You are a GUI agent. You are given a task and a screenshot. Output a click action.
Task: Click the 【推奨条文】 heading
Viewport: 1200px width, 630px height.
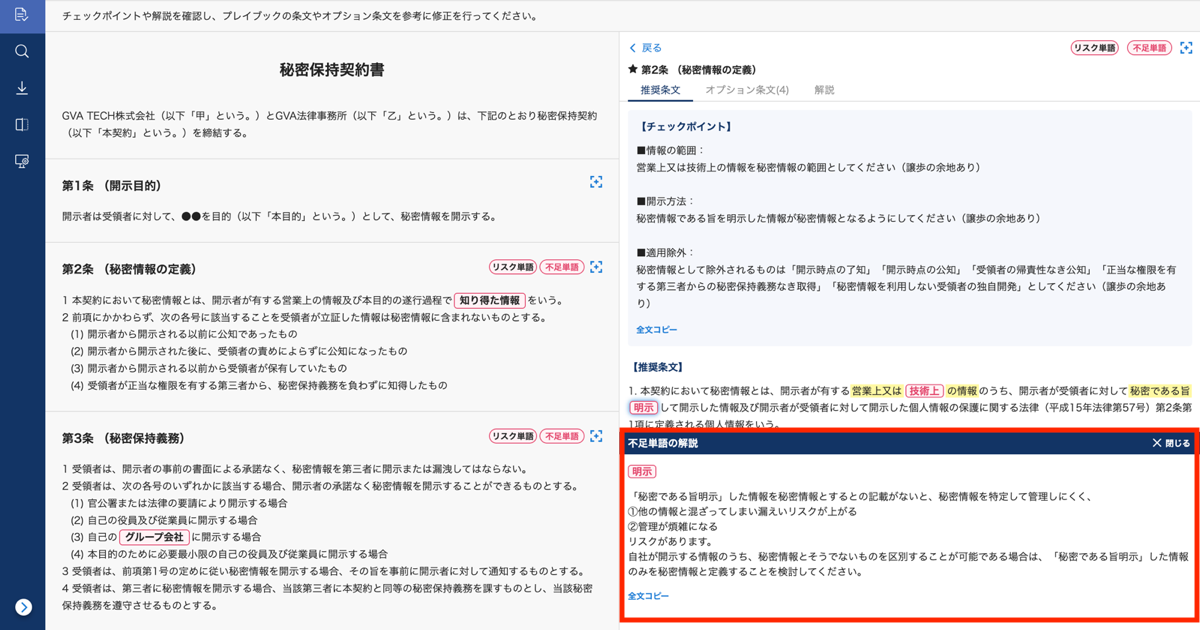[x=658, y=368]
